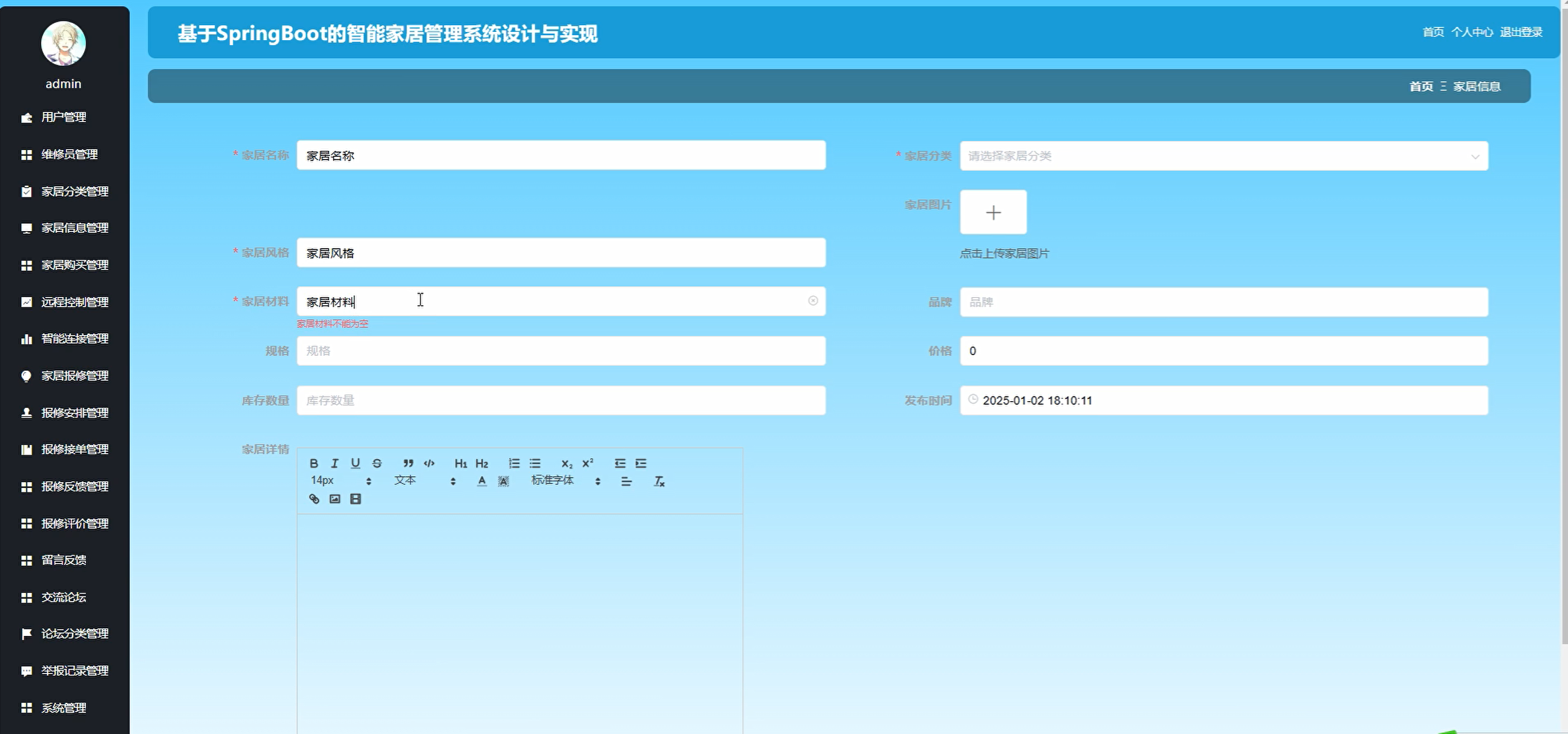
Task: Toggle underline formatting in the editor
Action: [355, 463]
